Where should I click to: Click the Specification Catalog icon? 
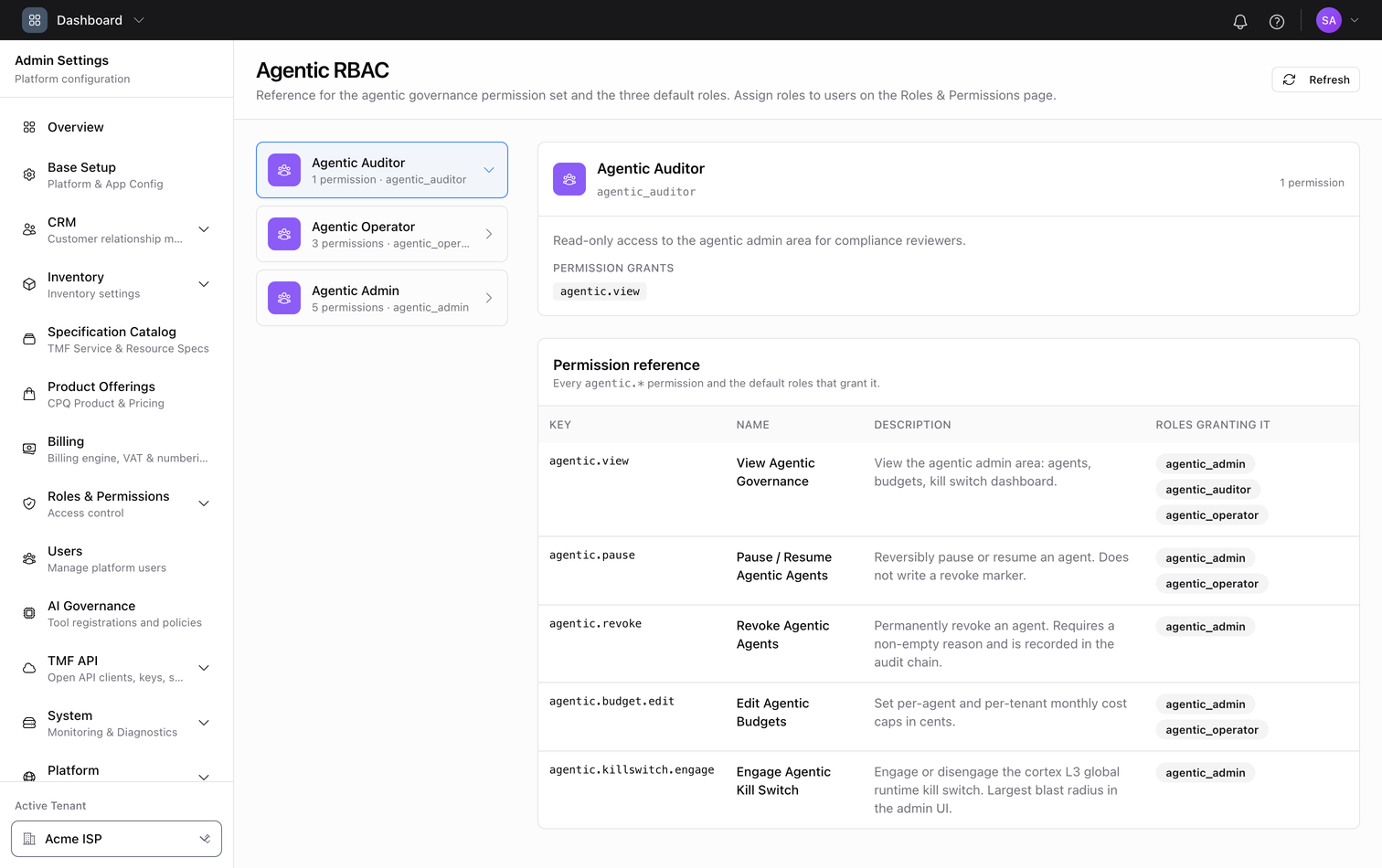(29, 339)
